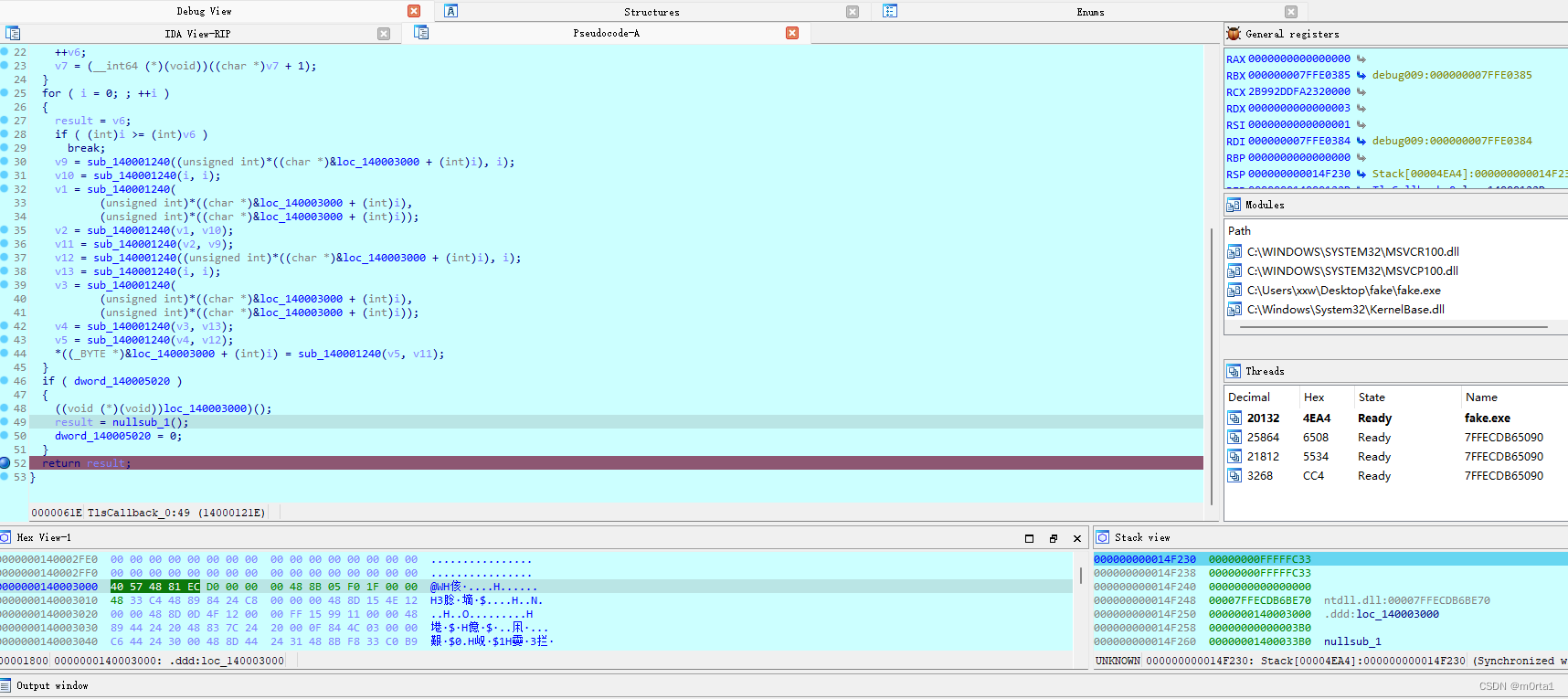Maximize the Hex View-1 panel
1568x699 pixels.
[x=1029, y=538]
